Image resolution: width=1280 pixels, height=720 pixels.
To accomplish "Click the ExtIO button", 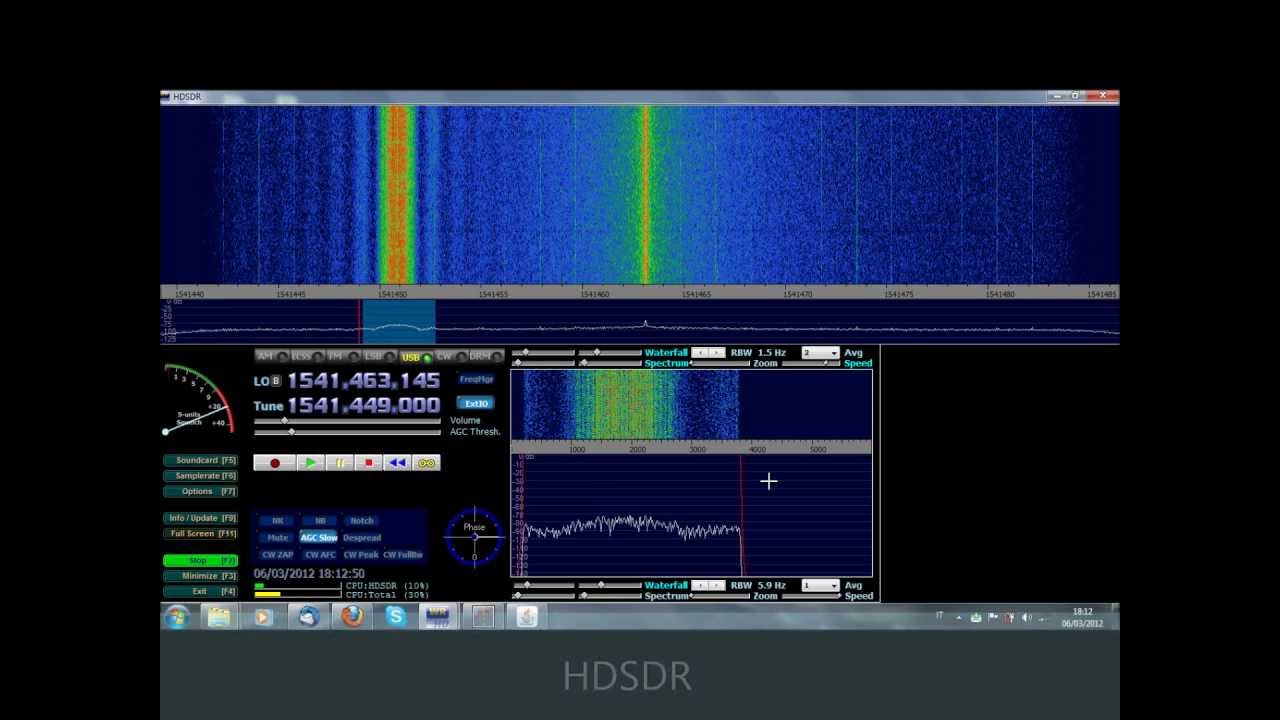I will tap(476, 404).
